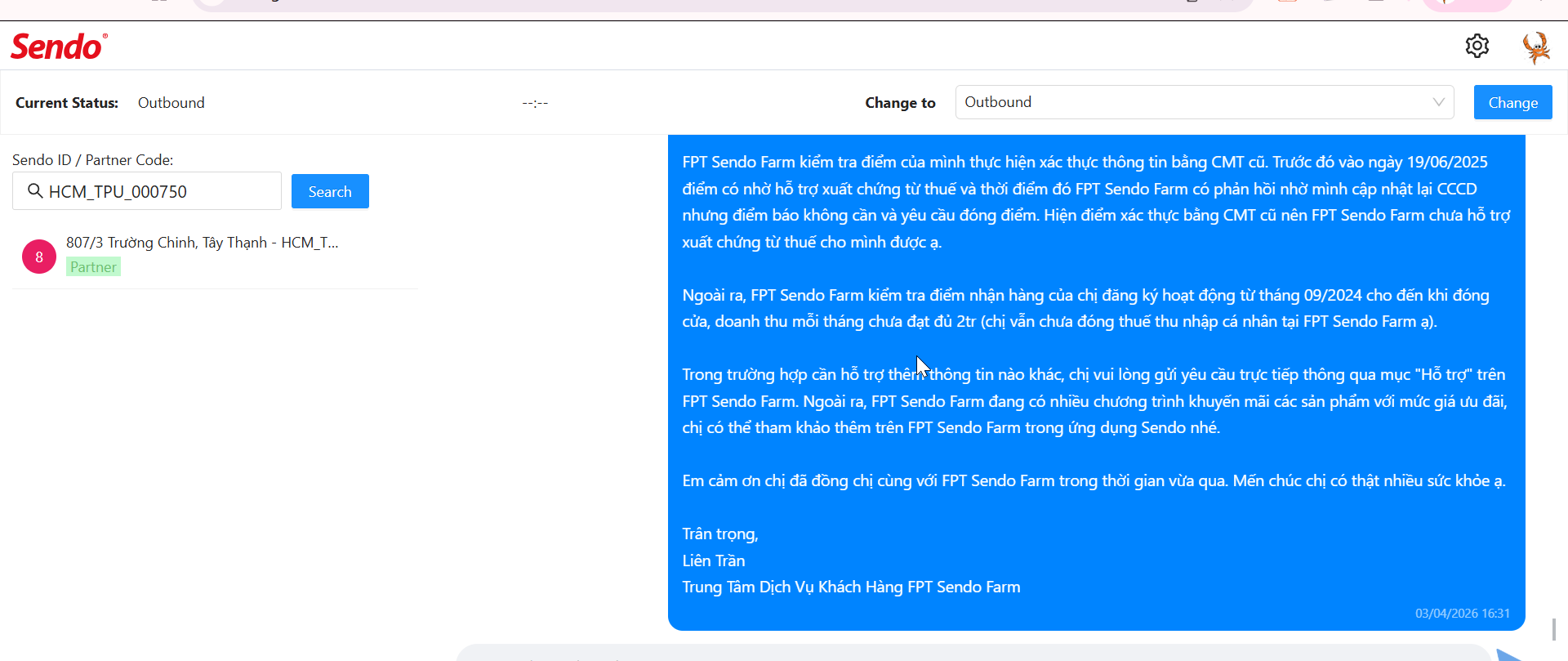Image resolution: width=1568 pixels, height=661 pixels.
Task: Click 'Trung Tâm Dịch Vụ Khách Hàng' line
Action: pos(851,587)
